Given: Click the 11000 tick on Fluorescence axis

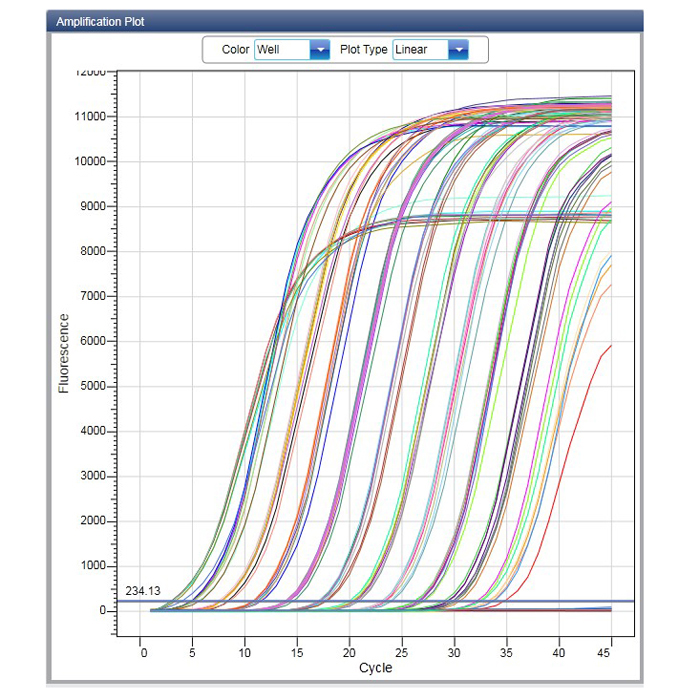Looking at the screenshot, I should (90, 117).
